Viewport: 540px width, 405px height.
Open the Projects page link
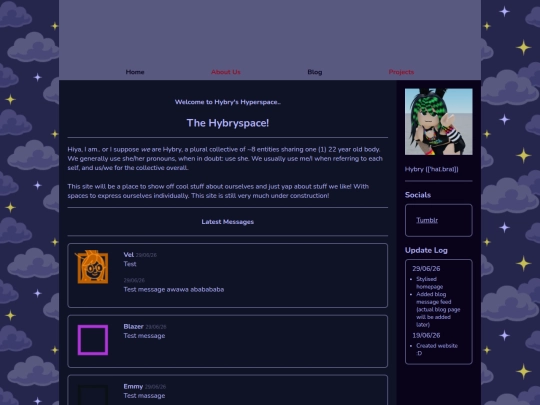(x=401, y=72)
